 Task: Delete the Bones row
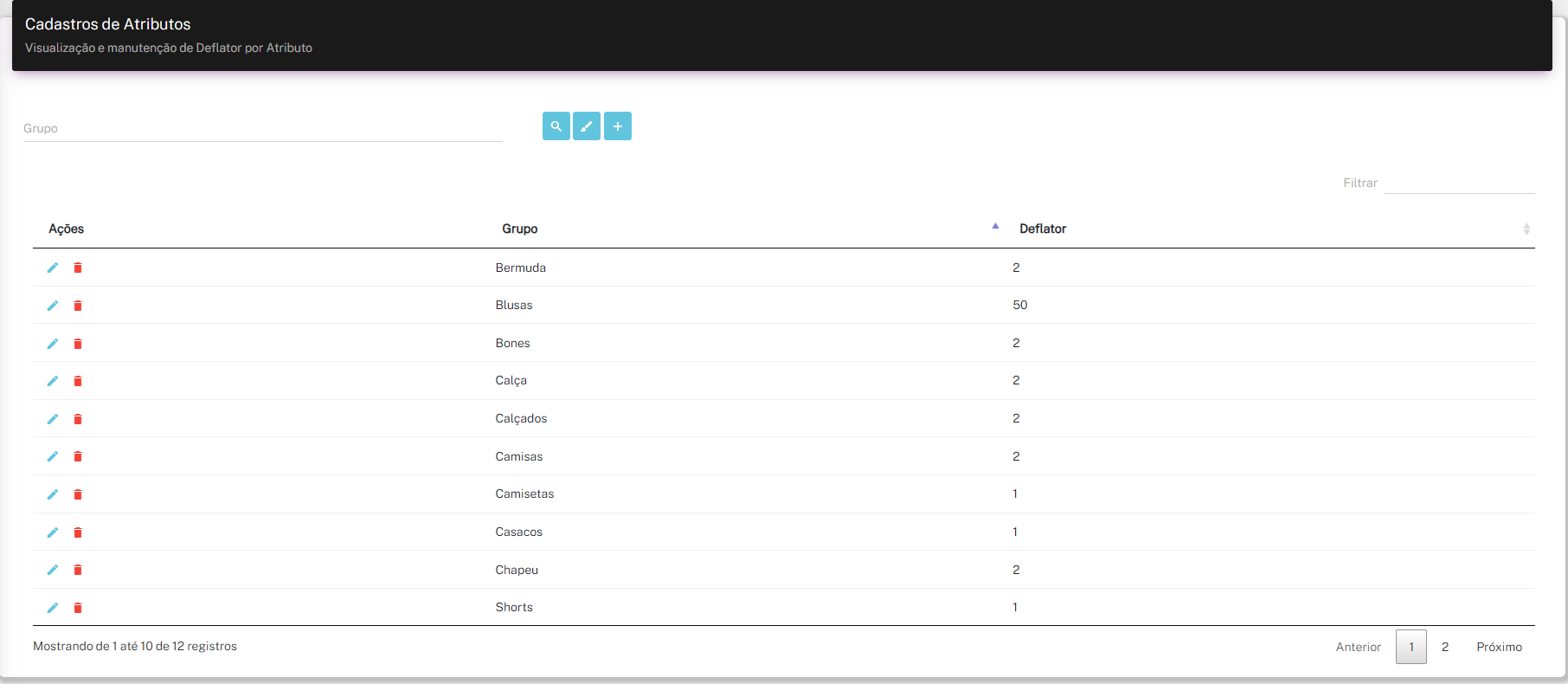pyautogui.click(x=78, y=344)
